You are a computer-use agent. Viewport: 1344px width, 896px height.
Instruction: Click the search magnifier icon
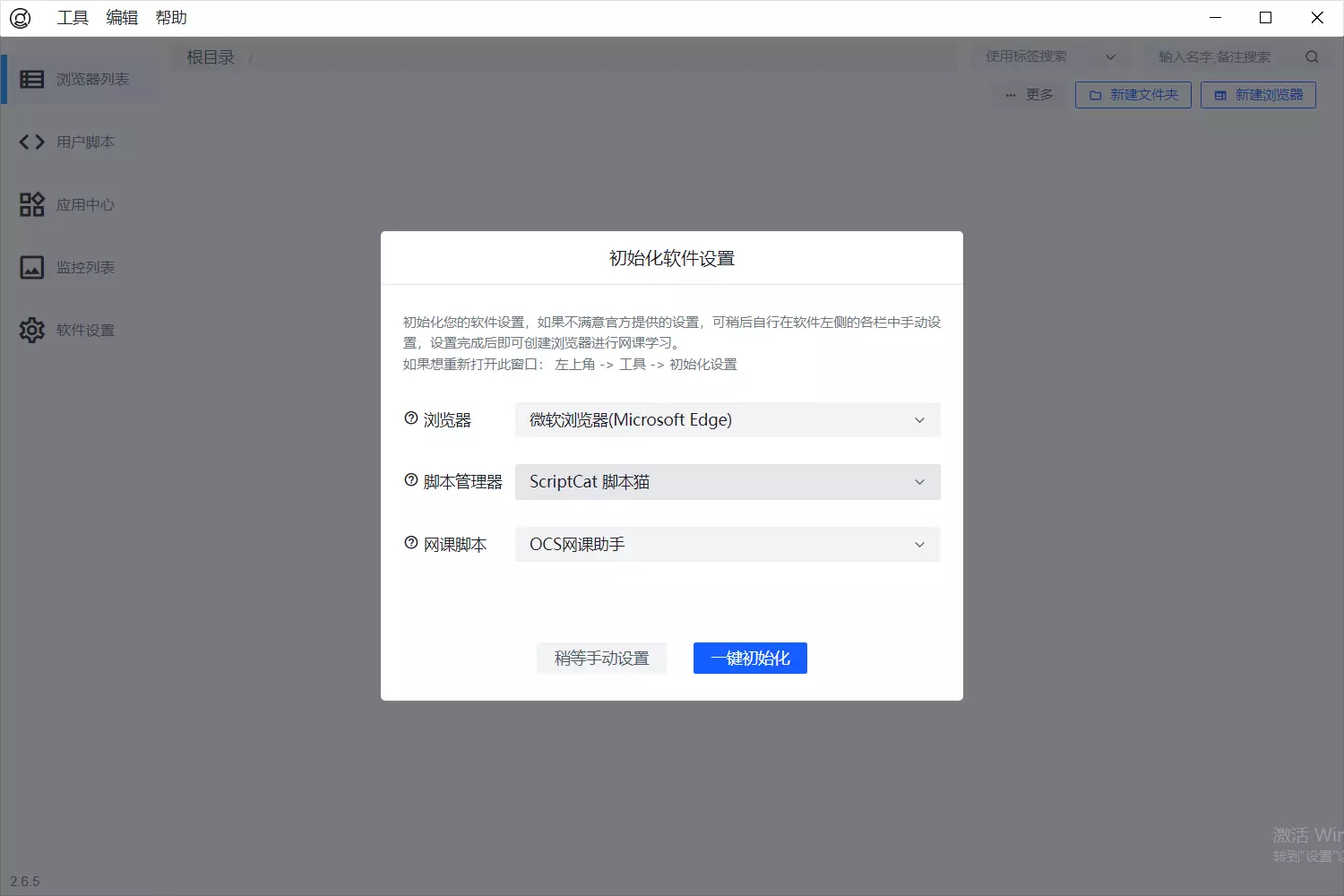coord(1312,57)
